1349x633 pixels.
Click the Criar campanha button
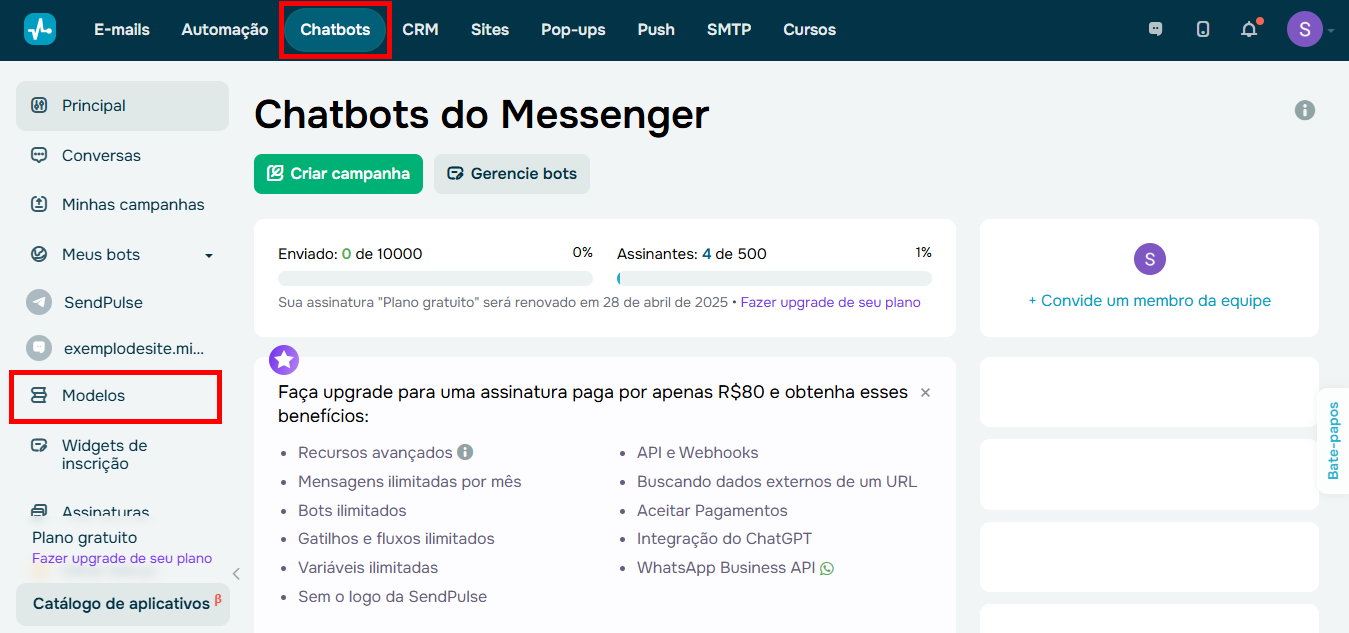[338, 174]
